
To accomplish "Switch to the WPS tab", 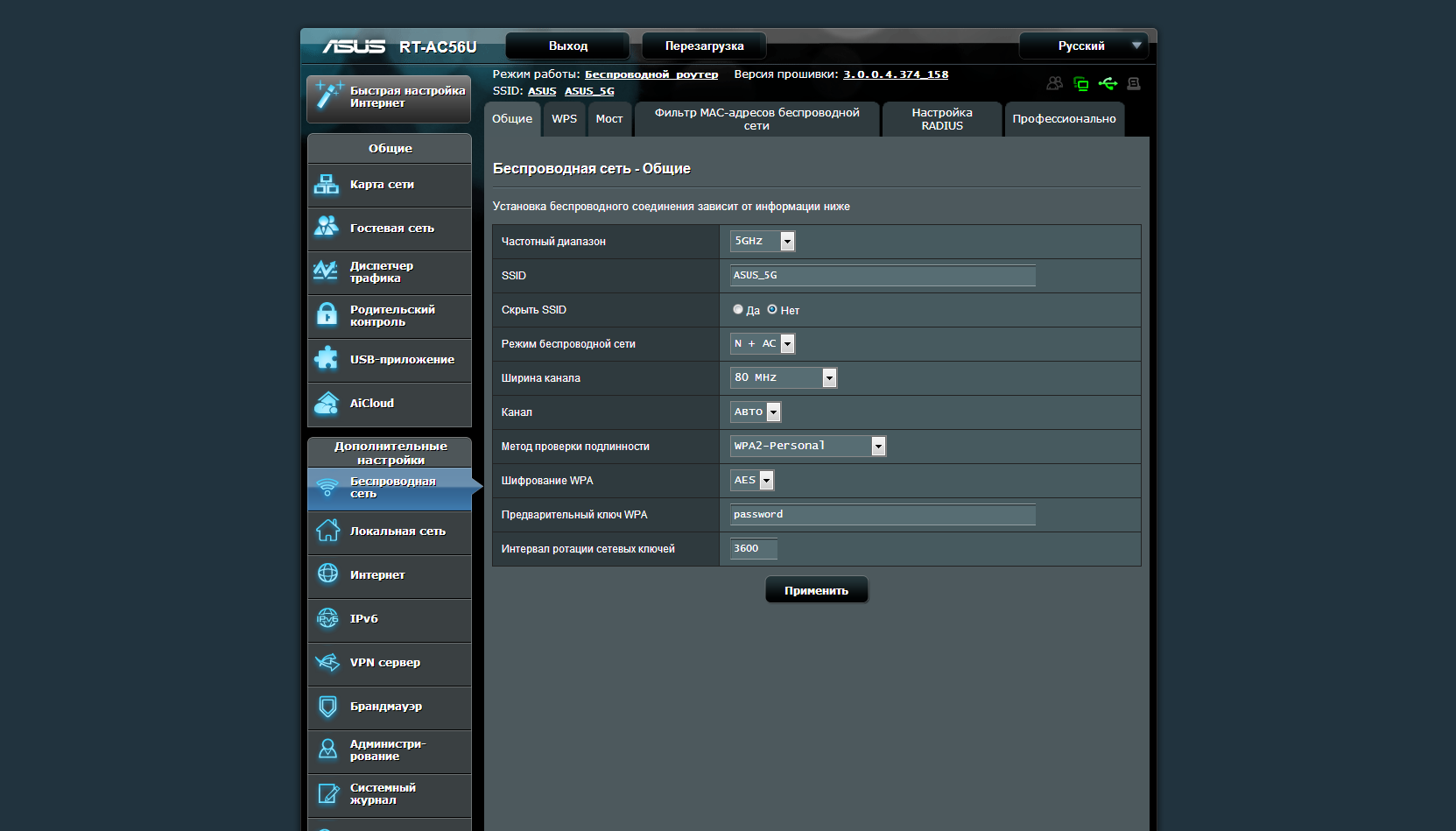I will click(x=565, y=119).
